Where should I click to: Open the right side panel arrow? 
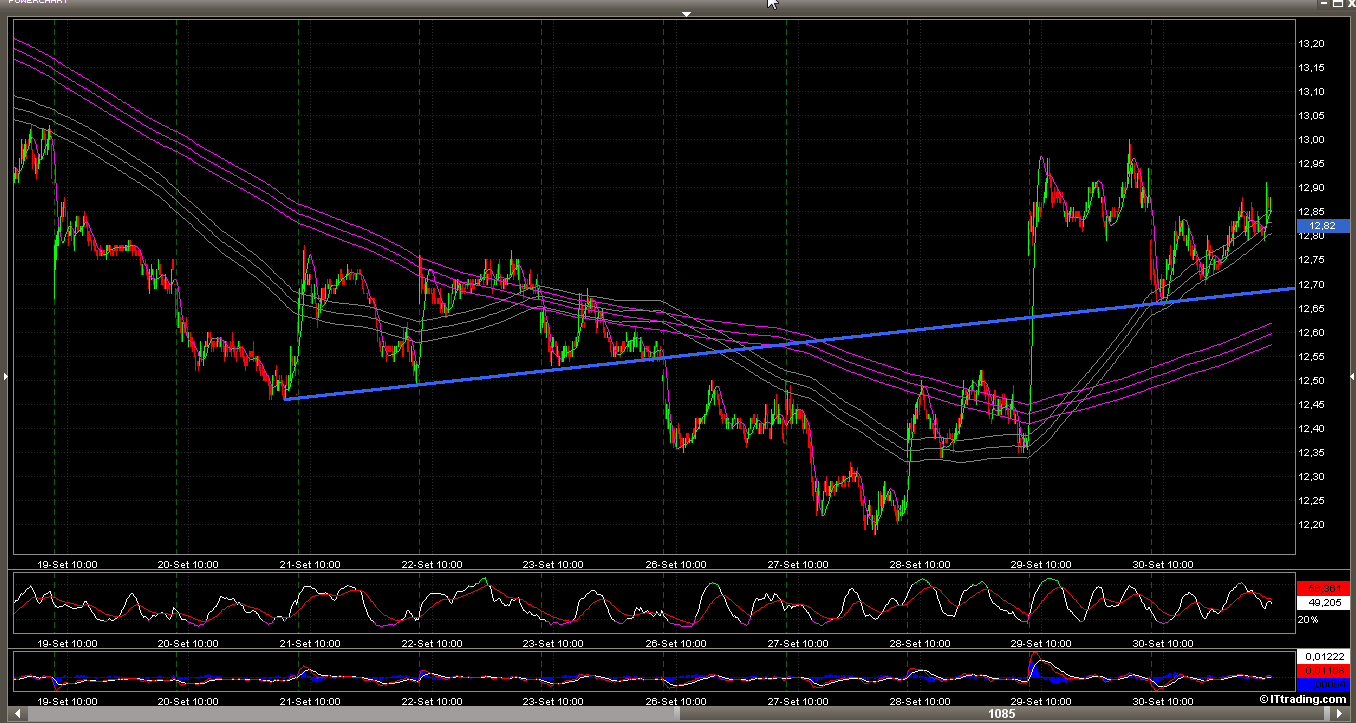point(1352,376)
